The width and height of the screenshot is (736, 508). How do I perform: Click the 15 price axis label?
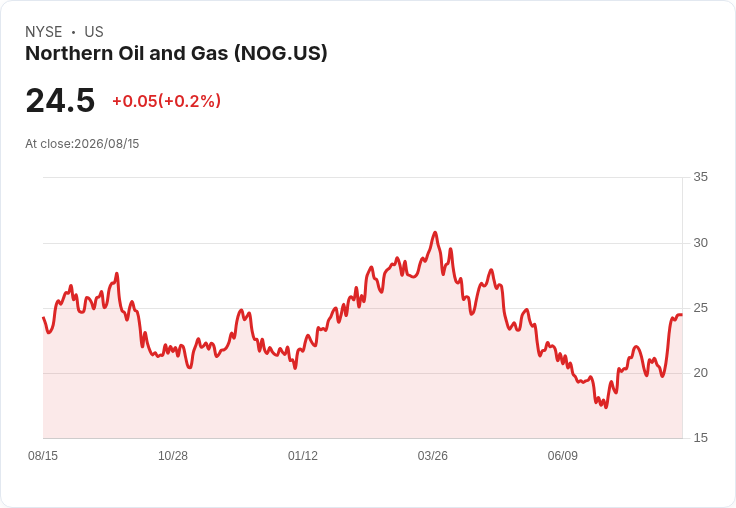click(x=700, y=438)
